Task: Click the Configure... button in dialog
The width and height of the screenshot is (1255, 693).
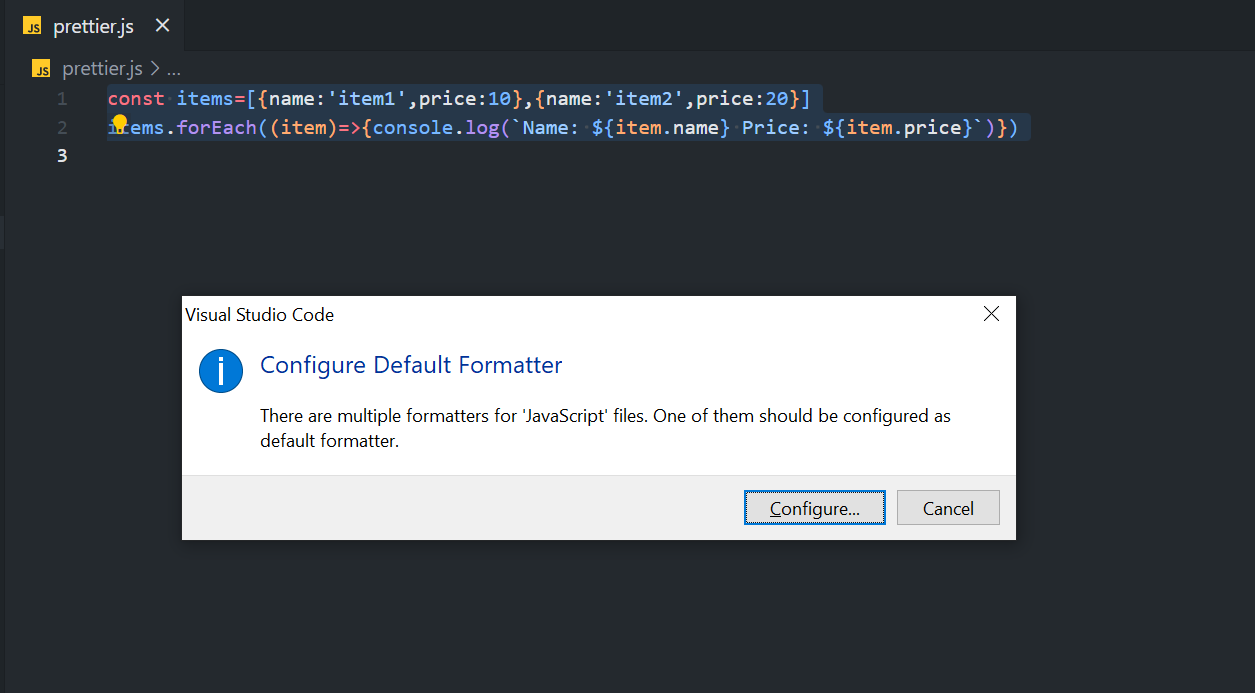Action: point(815,508)
